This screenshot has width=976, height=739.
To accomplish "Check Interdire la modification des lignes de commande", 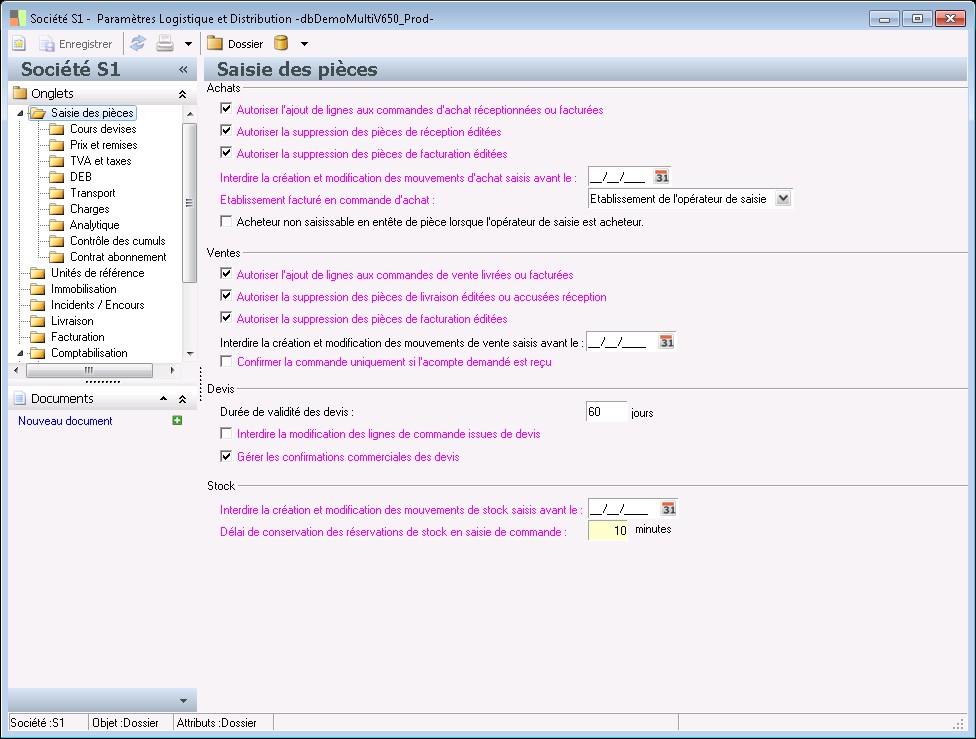I will click(x=226, y=433).
